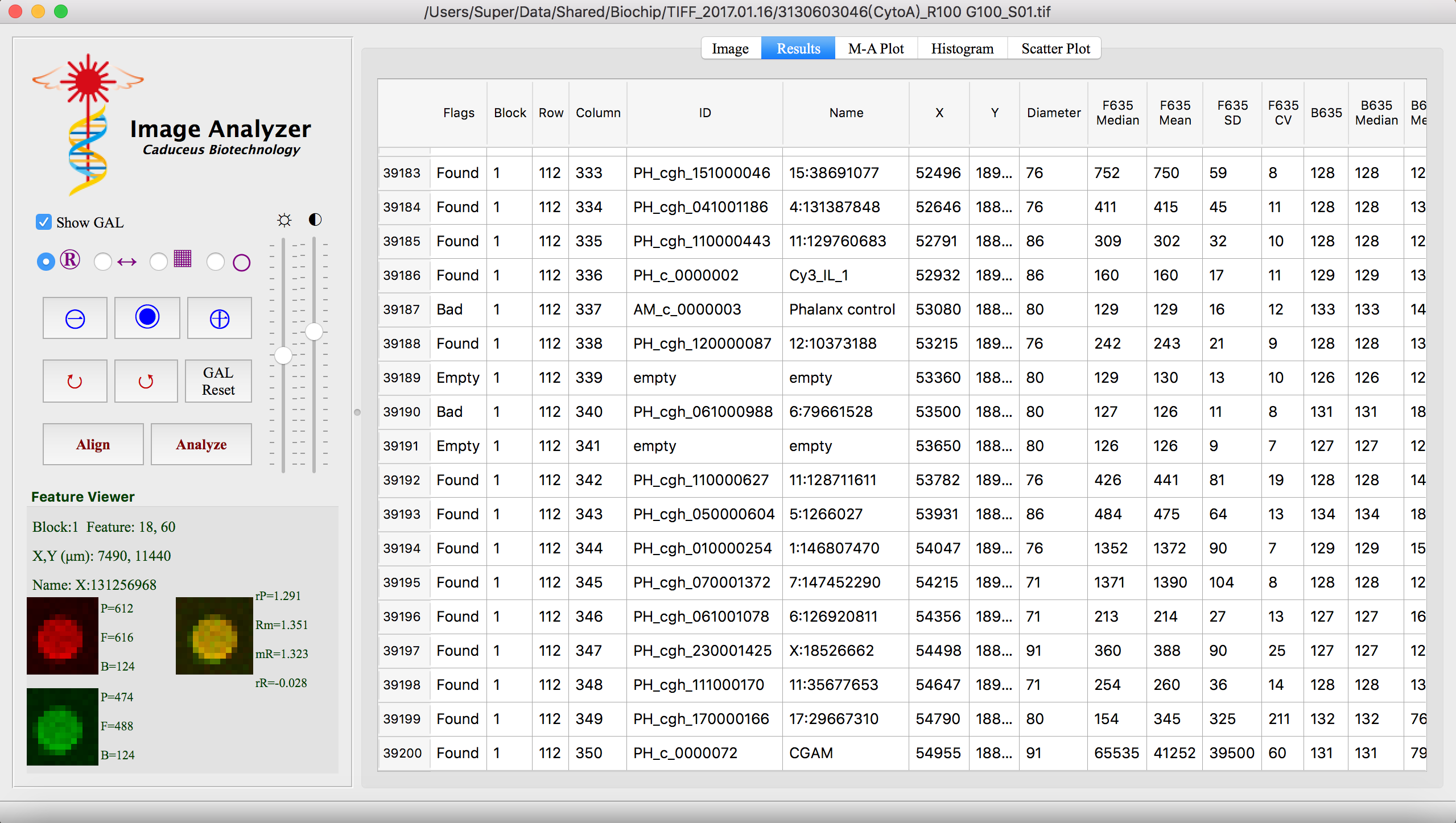This screenshot has height=823, width=1456.
Task: Click the GAL Reset button
Action: tap(218, 381)
